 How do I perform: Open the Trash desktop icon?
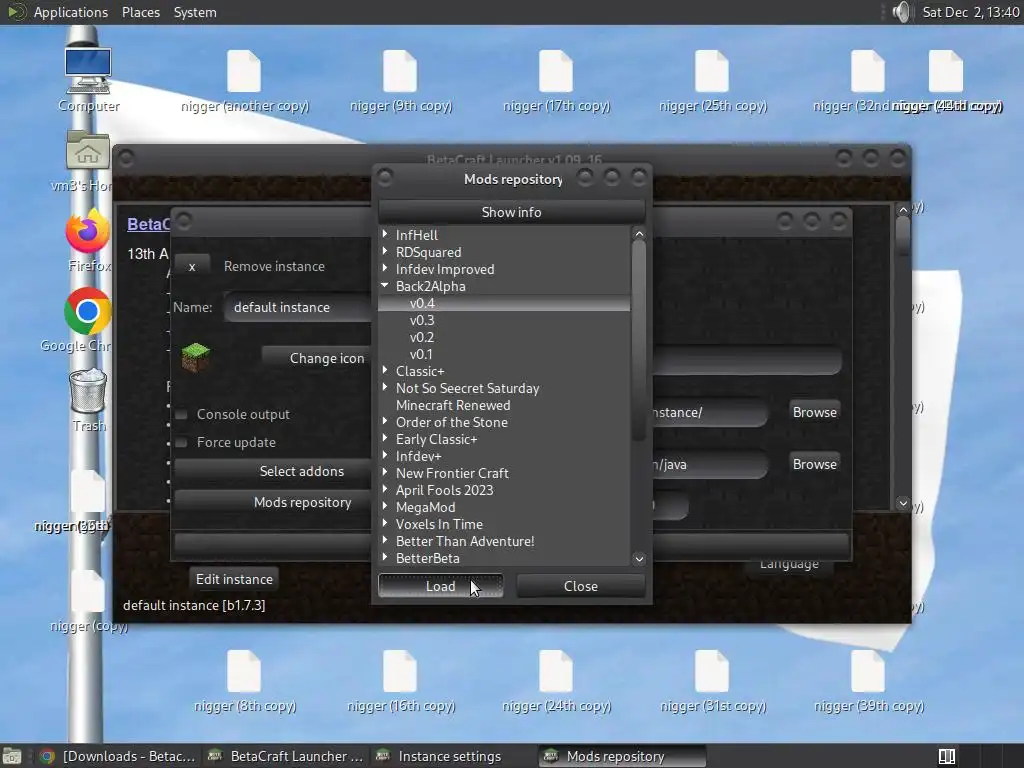tap(88, 391)
